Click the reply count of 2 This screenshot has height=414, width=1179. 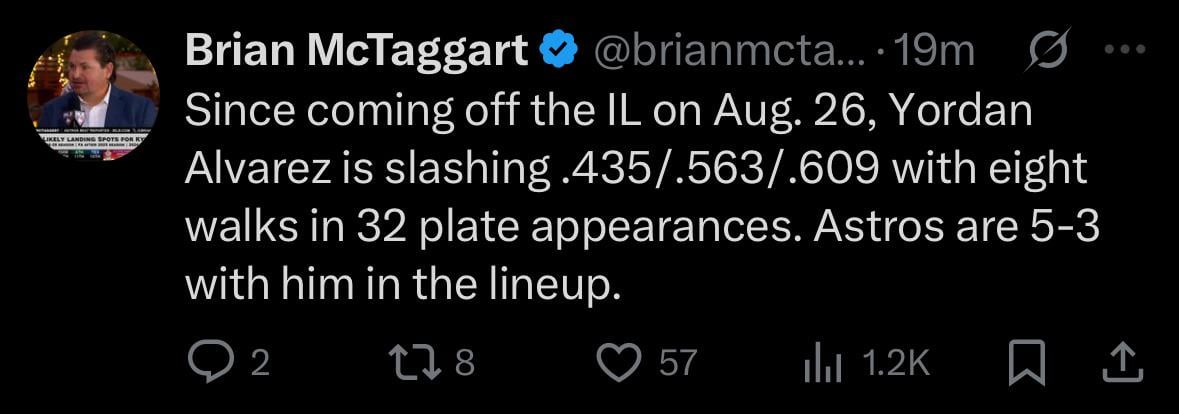coord(259,363)
